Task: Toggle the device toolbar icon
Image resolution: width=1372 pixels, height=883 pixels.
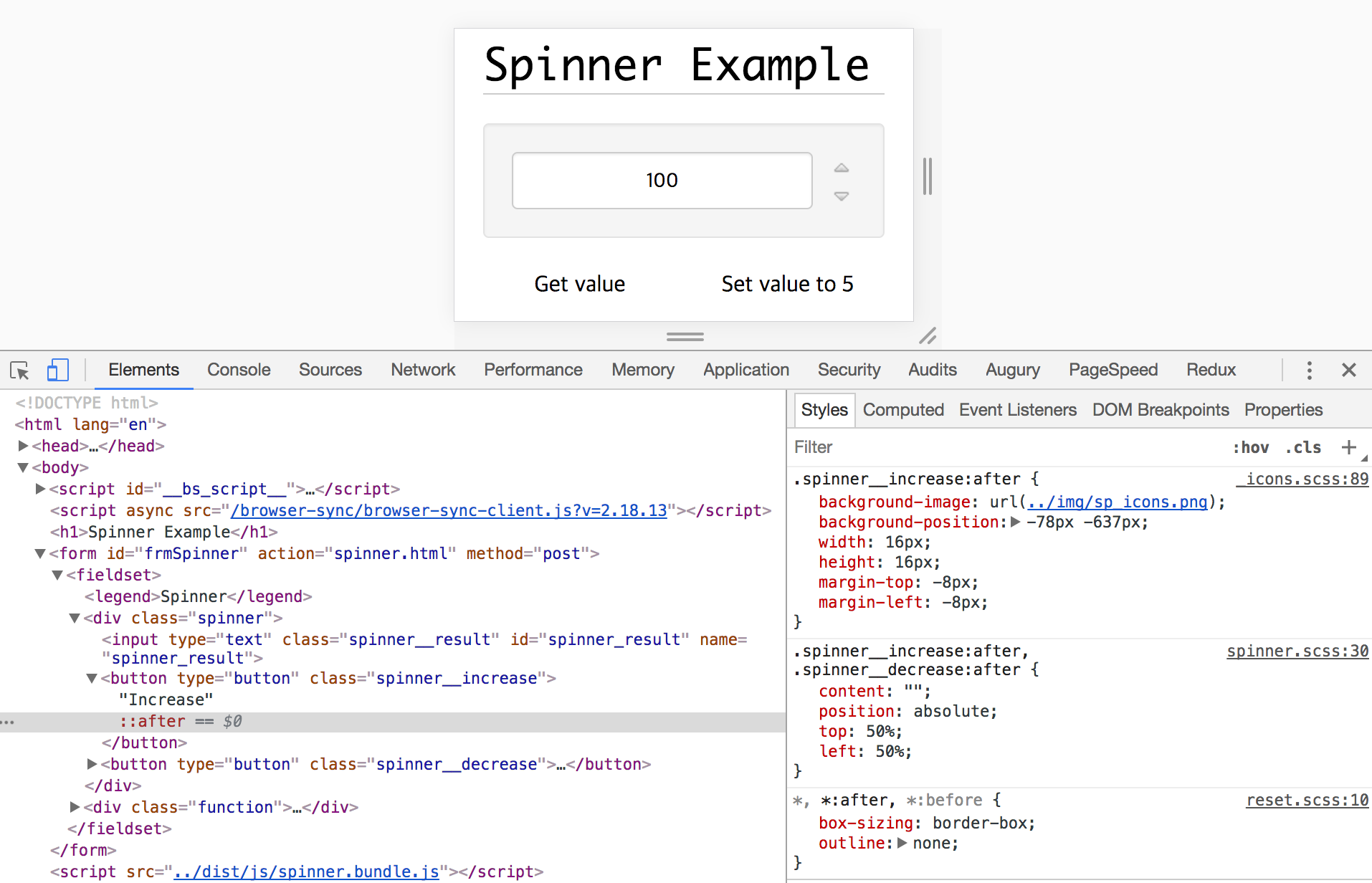Action: (x=57, y=370)
